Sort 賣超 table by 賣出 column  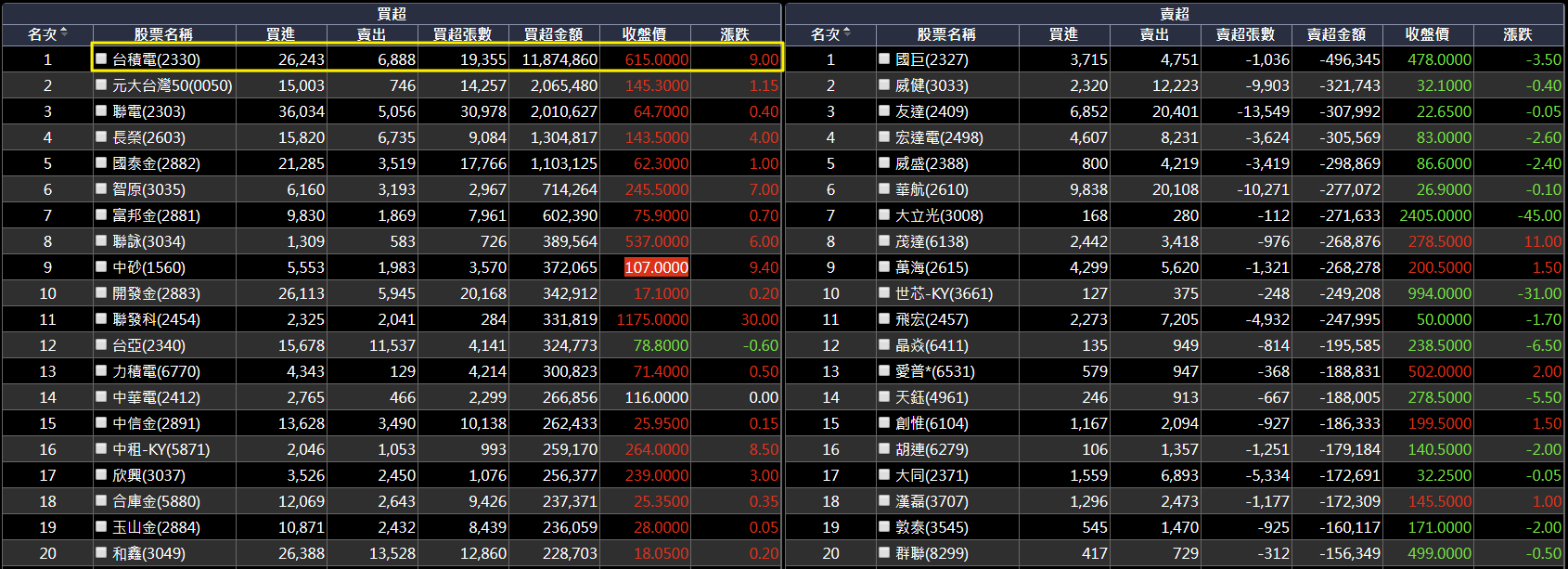[1154, 34]
